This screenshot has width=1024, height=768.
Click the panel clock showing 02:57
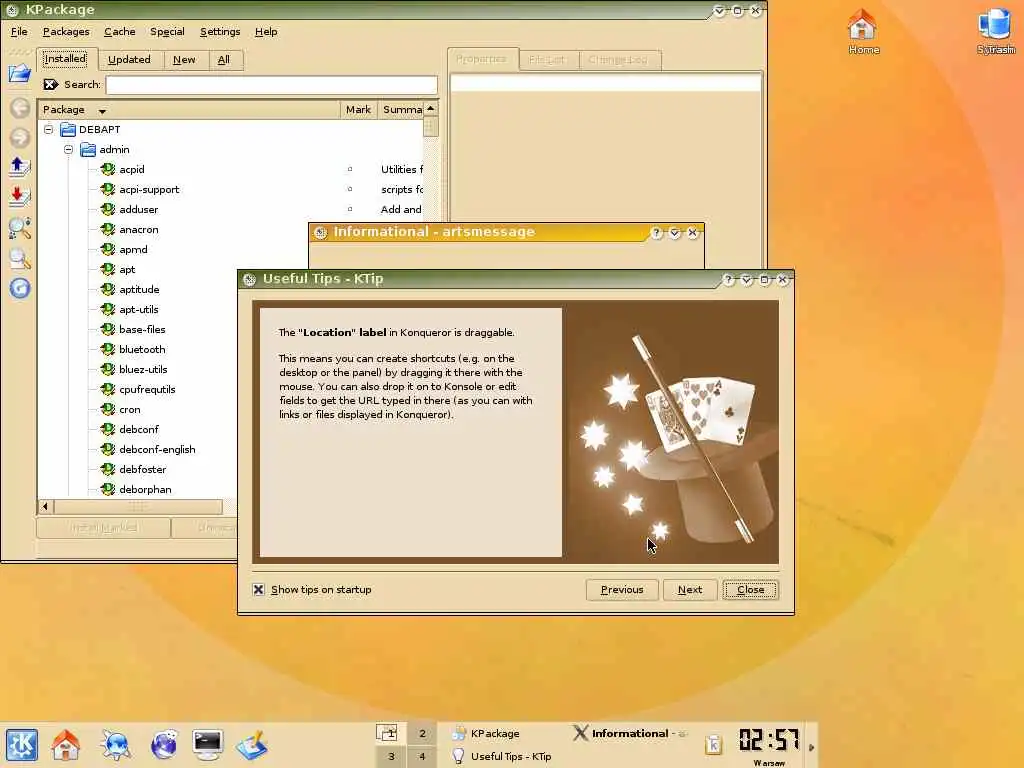769,740
